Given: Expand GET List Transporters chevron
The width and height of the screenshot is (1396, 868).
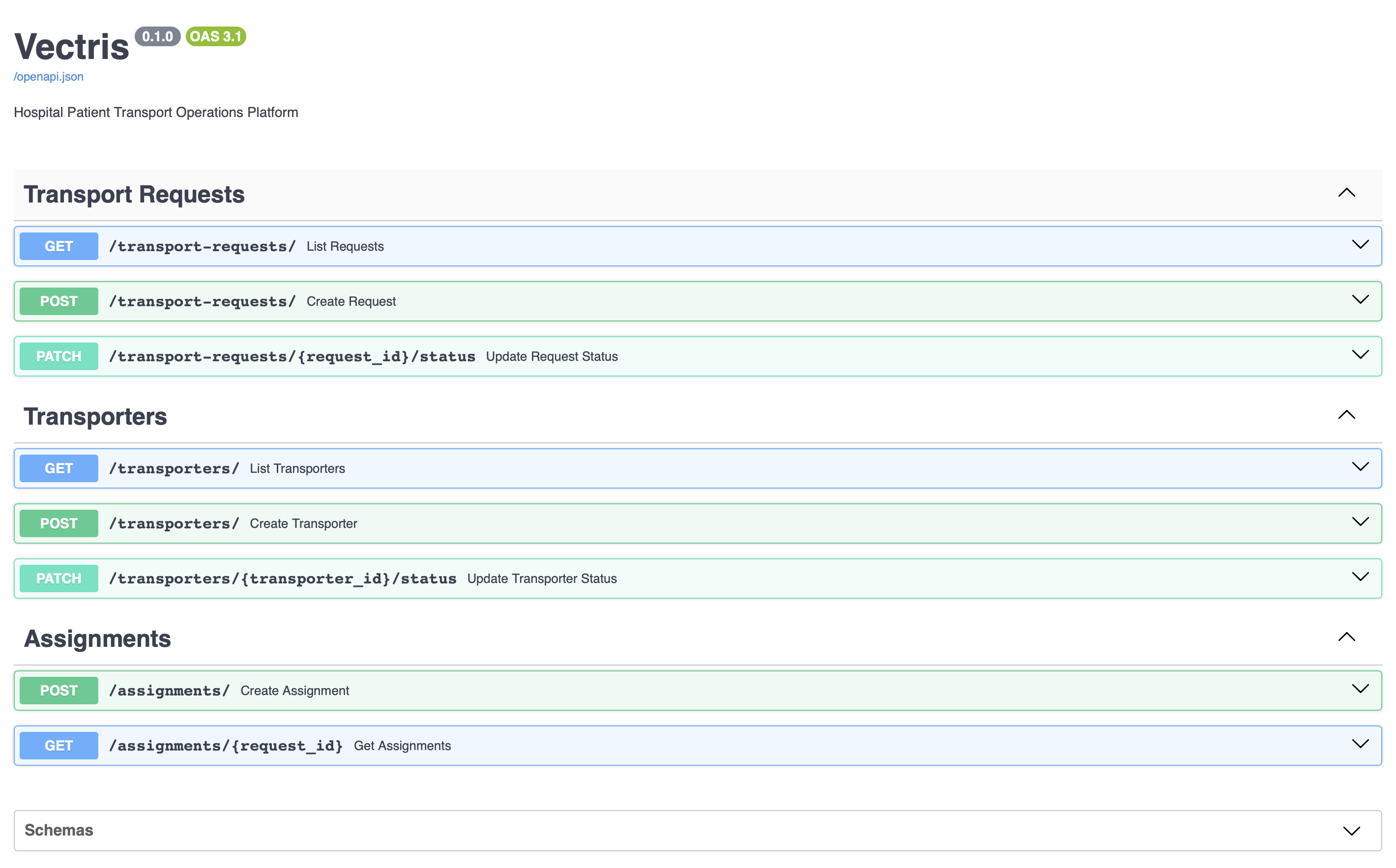Looking at the screenshot, I should [1361, 467].
